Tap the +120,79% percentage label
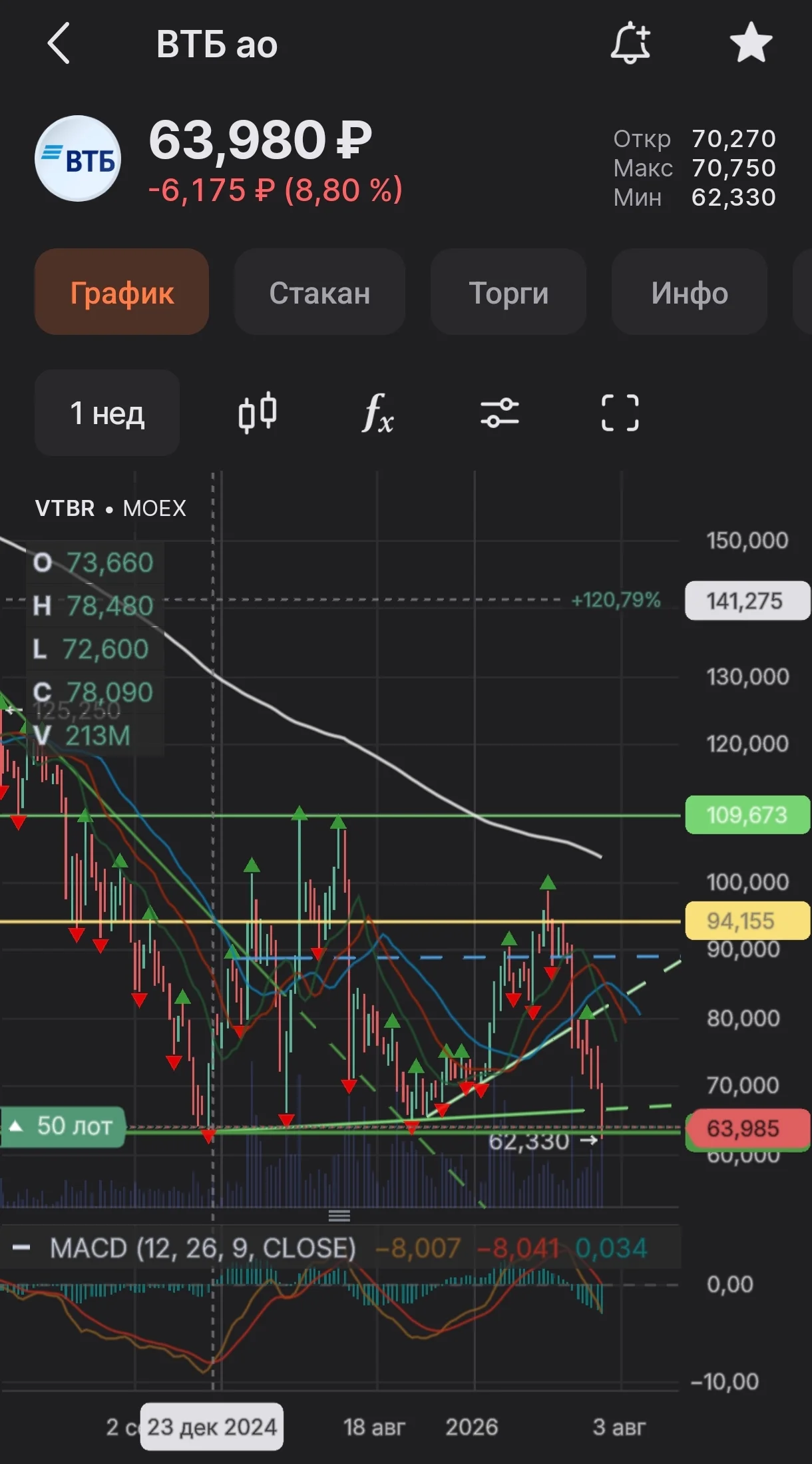Screen dimensions: 812x1464 tap(616, 600)
